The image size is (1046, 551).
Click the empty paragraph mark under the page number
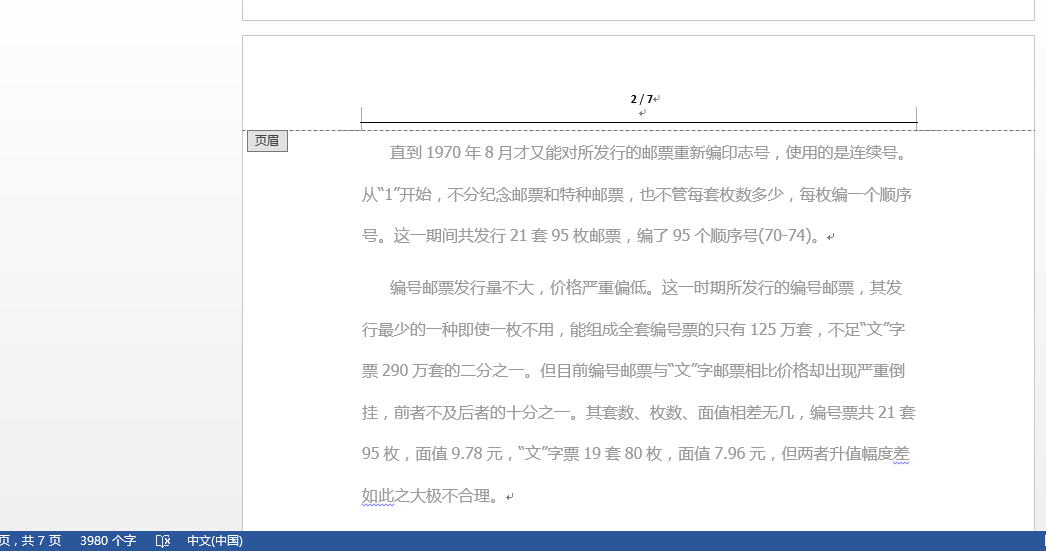[x=642, y=113]
